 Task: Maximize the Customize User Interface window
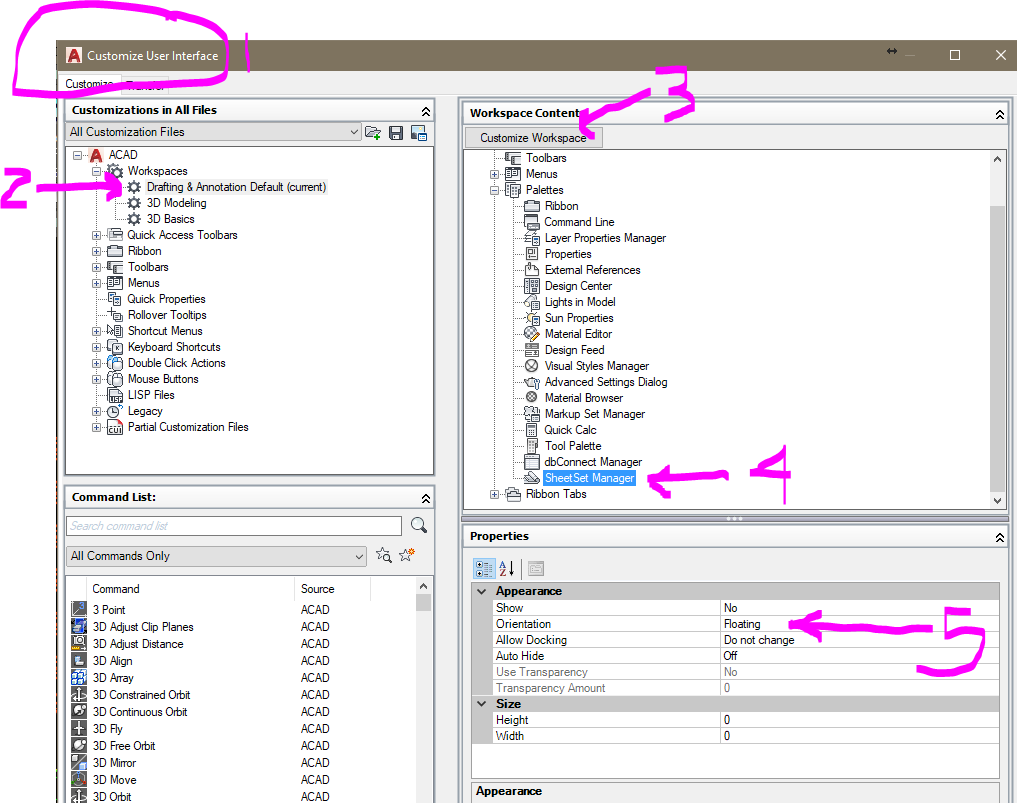(x=955, y=56)
